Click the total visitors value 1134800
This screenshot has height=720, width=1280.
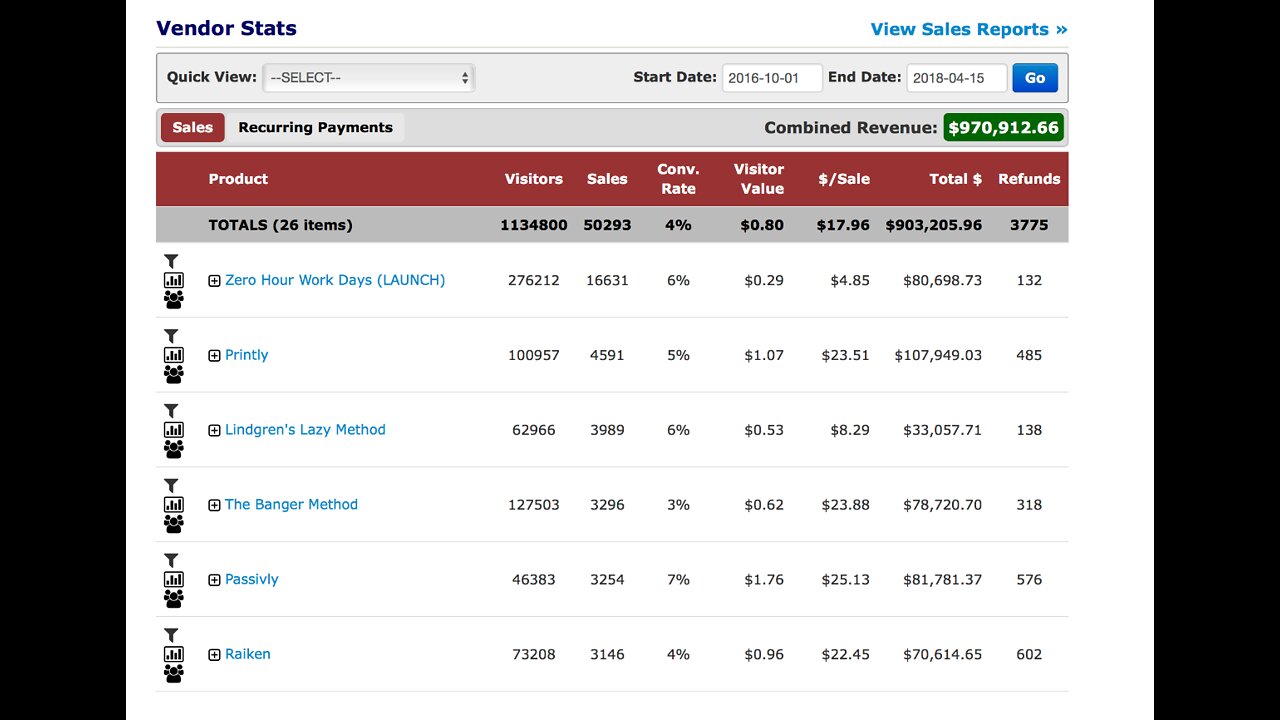(x=534, y=225)
